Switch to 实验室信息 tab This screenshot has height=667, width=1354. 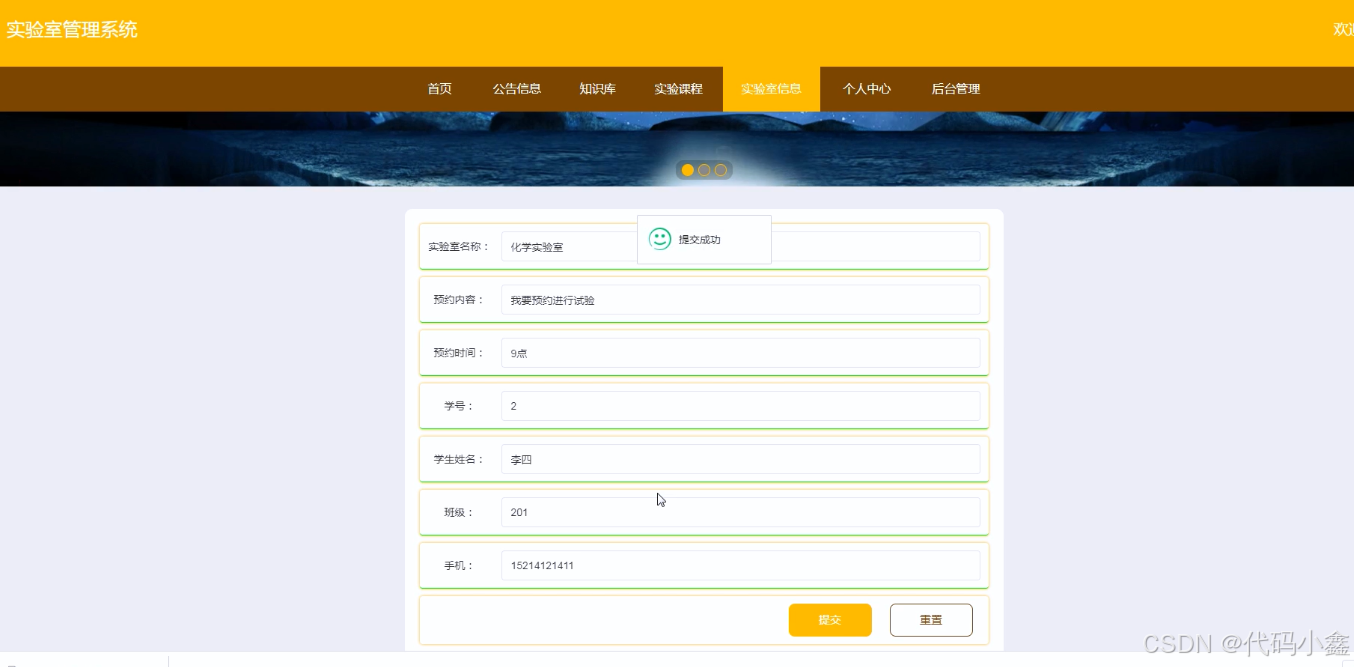771,89
